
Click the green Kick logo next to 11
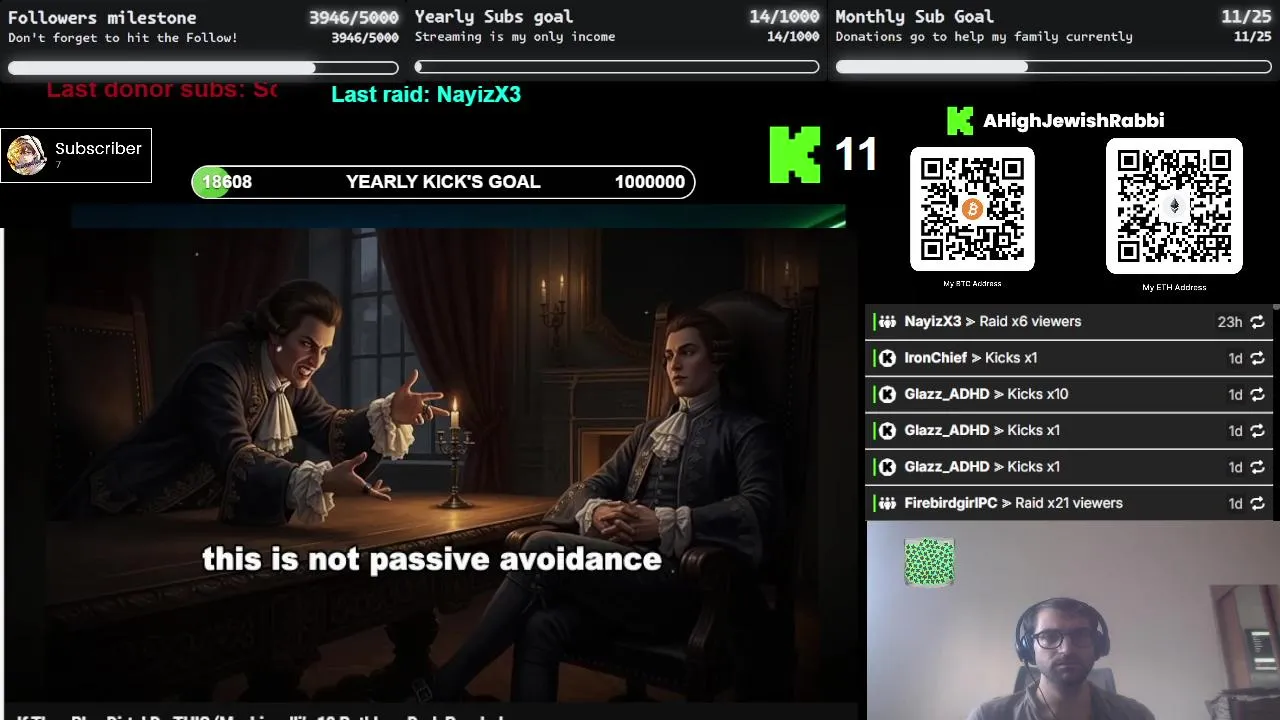click(x=795, y=154)
